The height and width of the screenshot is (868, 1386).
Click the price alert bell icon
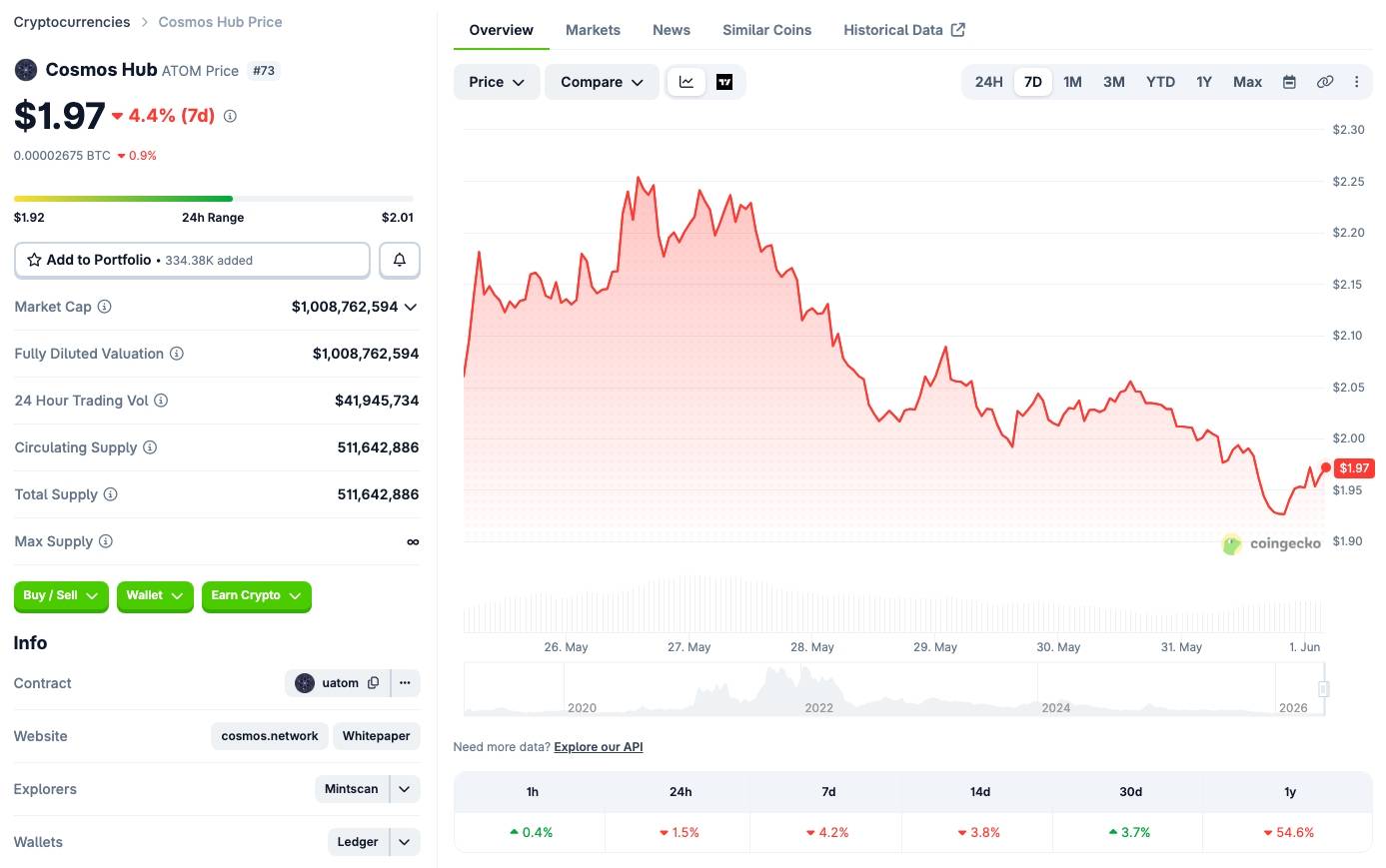pyautogui.click(x=400, y=260)
